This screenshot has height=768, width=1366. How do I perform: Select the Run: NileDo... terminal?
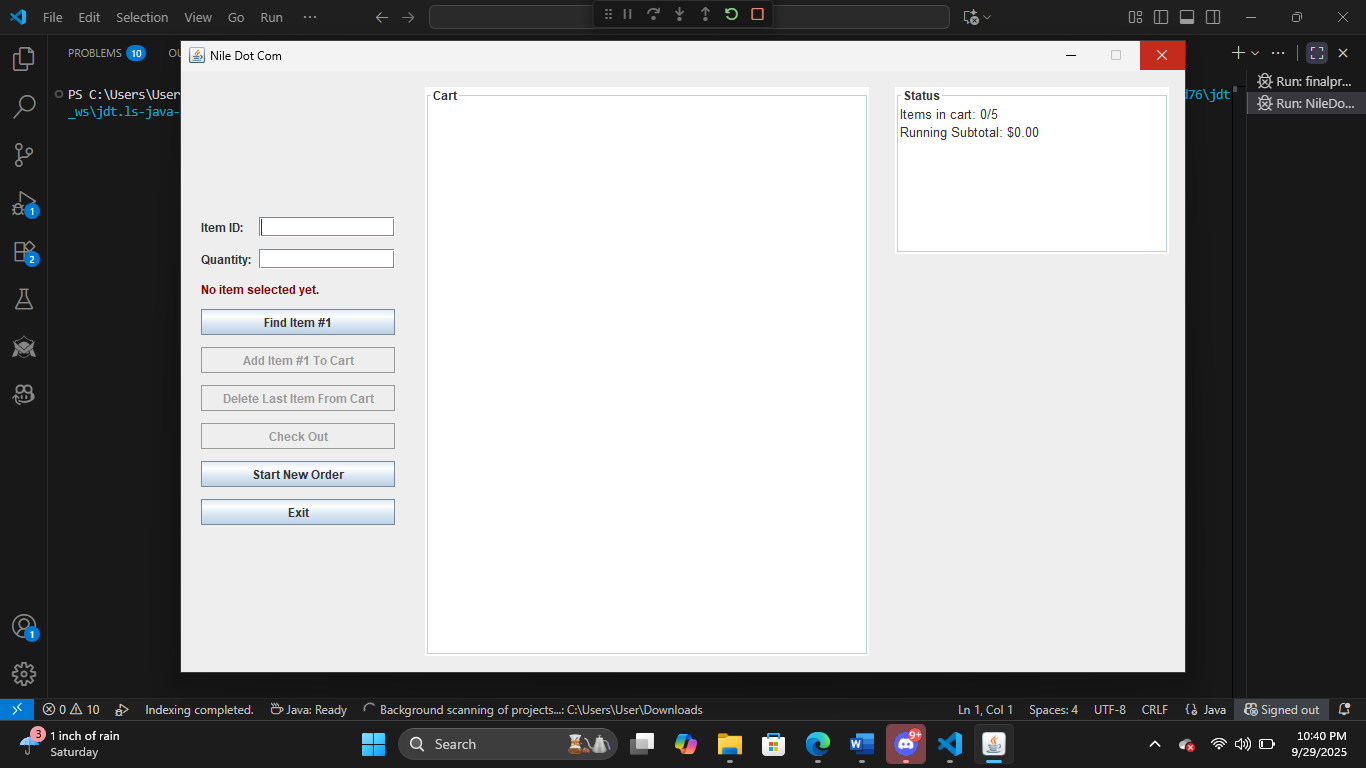coord(1305,103)
